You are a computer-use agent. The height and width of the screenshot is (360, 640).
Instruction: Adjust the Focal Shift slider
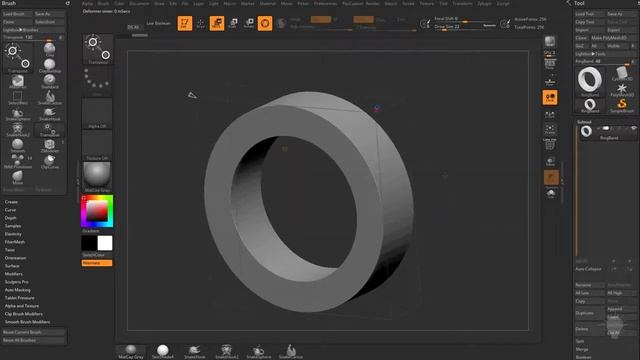coord(464,19)
